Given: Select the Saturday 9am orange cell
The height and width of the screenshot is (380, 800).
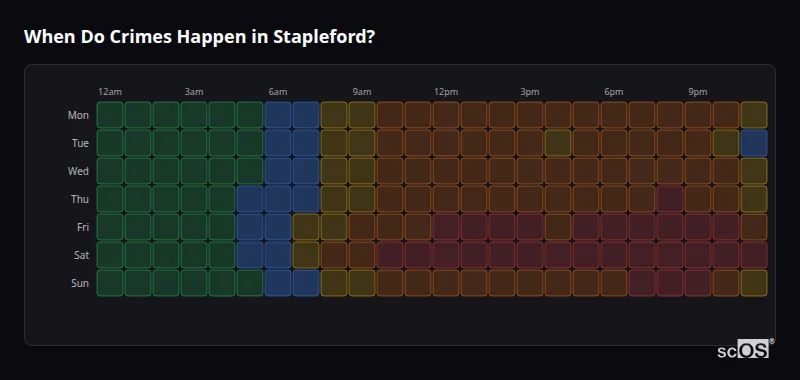Looking at the screenshot, I should [362, 255].
